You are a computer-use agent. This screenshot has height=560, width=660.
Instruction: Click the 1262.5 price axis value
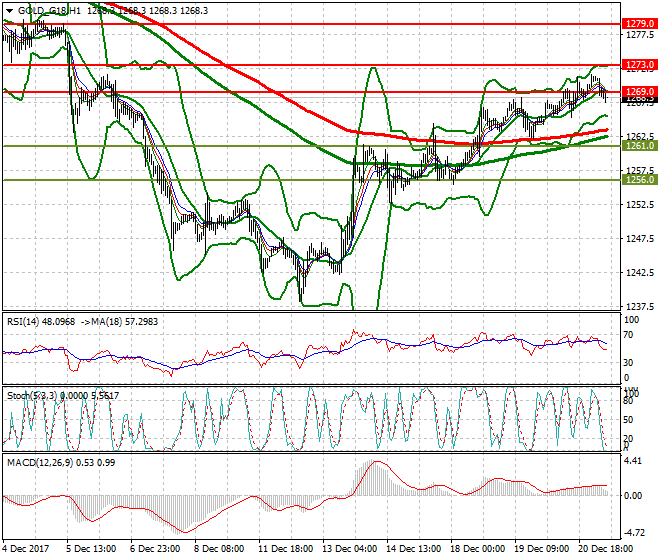(640, 136)
